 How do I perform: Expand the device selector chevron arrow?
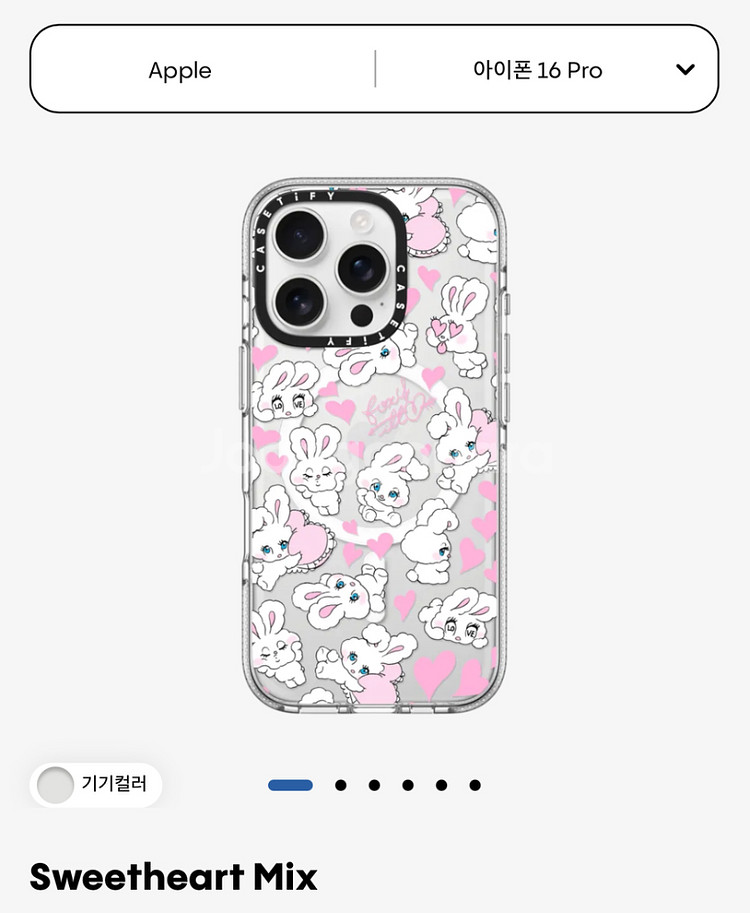pos(685,69)
